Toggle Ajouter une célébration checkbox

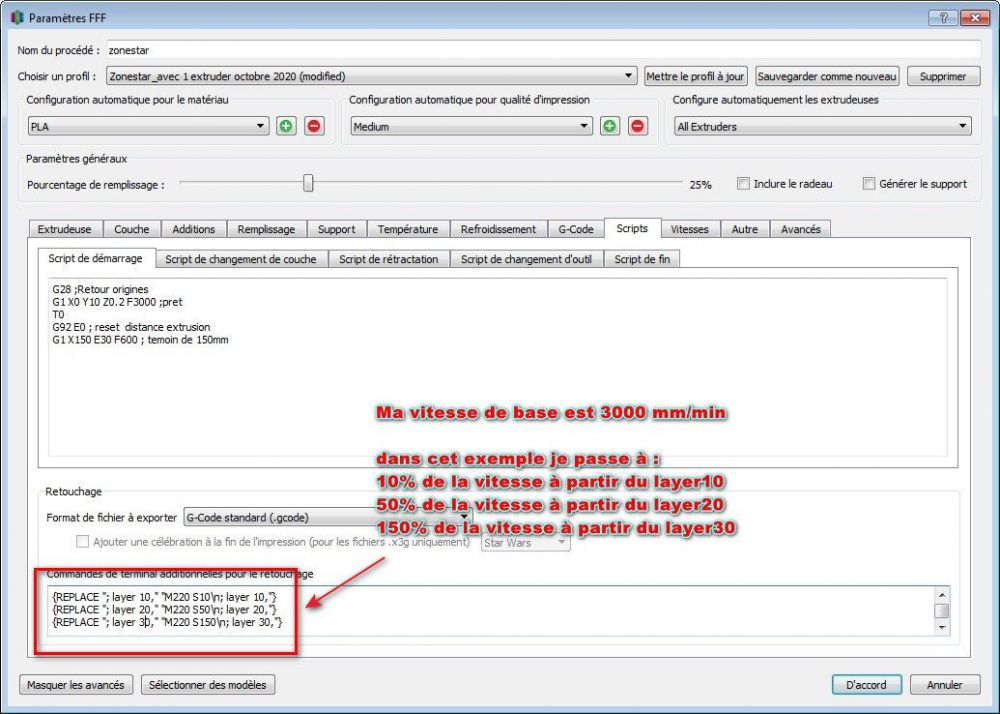coord(82,542)
